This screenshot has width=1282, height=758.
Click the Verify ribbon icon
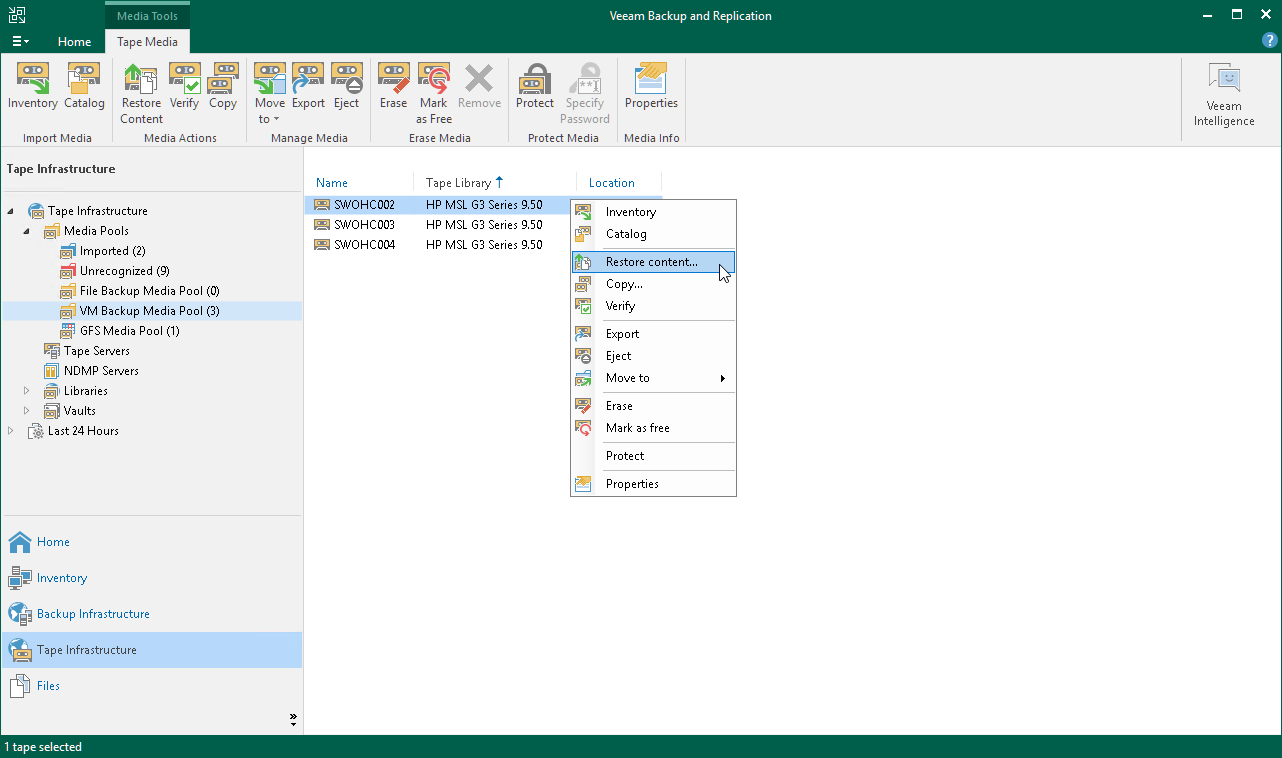click(x=184, y=87)
